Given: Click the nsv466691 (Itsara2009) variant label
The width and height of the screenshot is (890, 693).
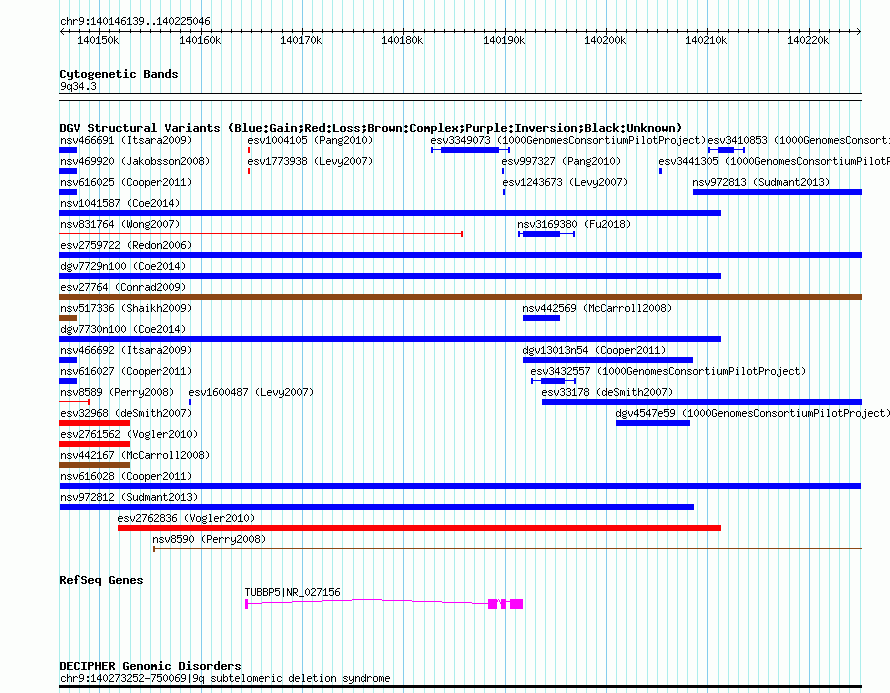Looking at the screenshot, I should pos(126,140).
